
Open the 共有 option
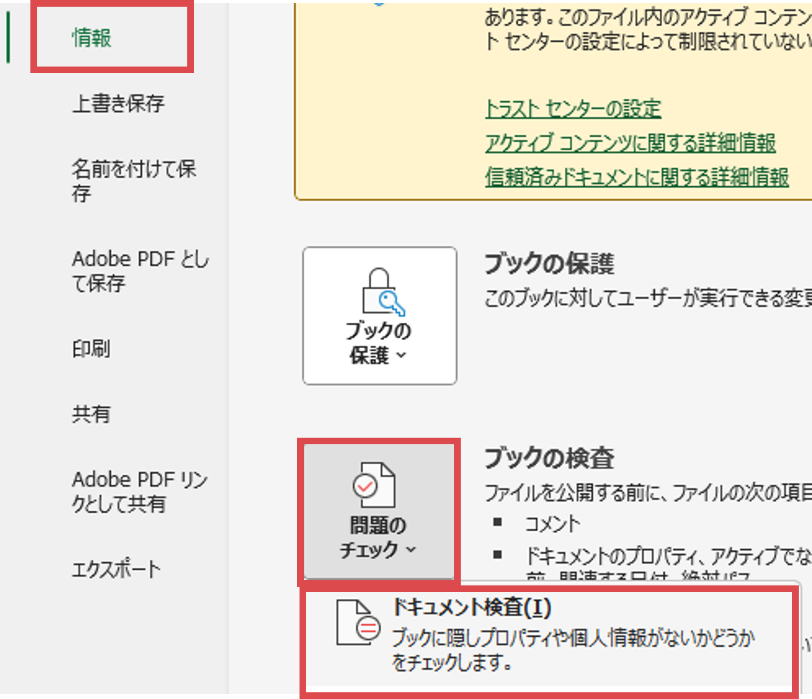click(91, 414)
